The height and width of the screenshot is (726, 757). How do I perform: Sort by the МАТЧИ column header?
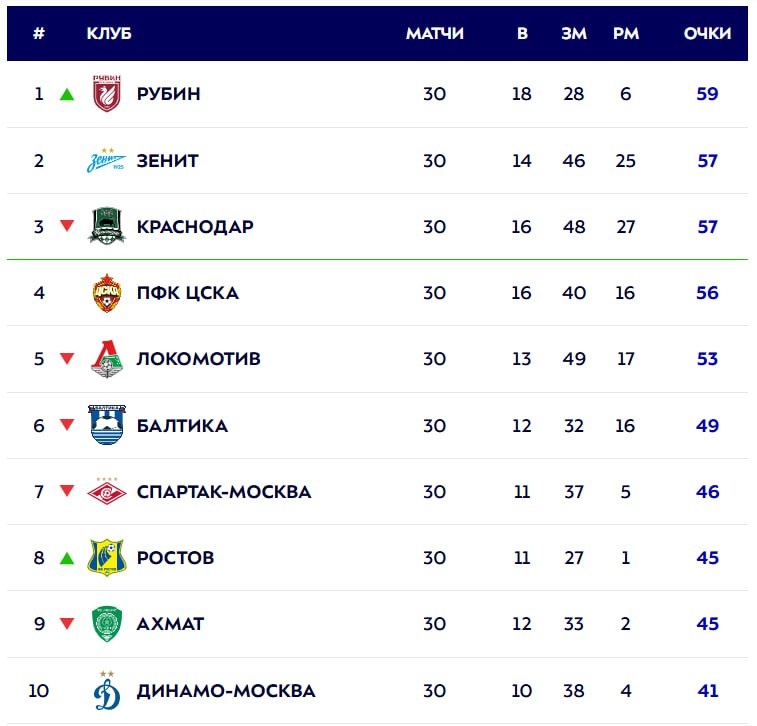pyautogui.click(x=434, y=33)
